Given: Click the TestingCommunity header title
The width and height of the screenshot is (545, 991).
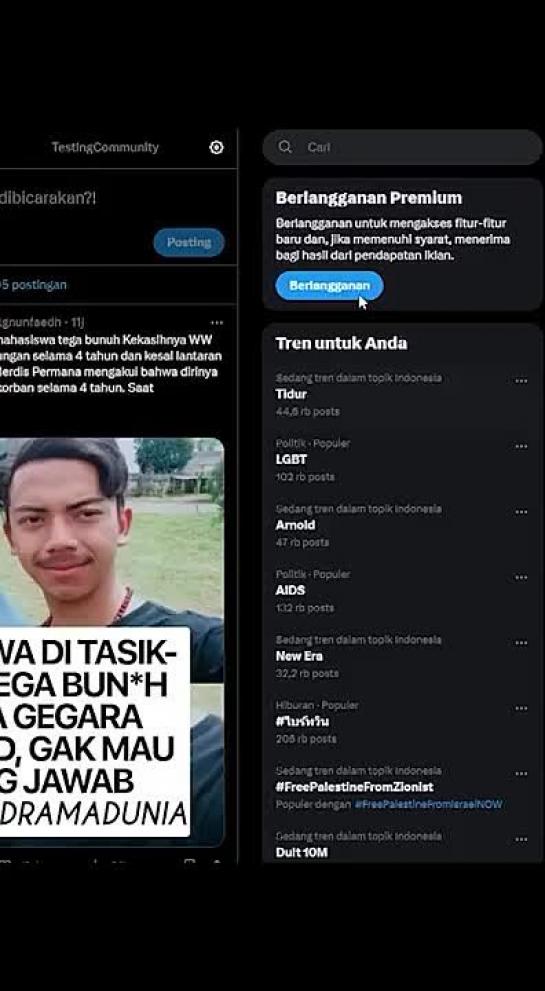Looking at the screenshot, I should click(x=105, y=147).
